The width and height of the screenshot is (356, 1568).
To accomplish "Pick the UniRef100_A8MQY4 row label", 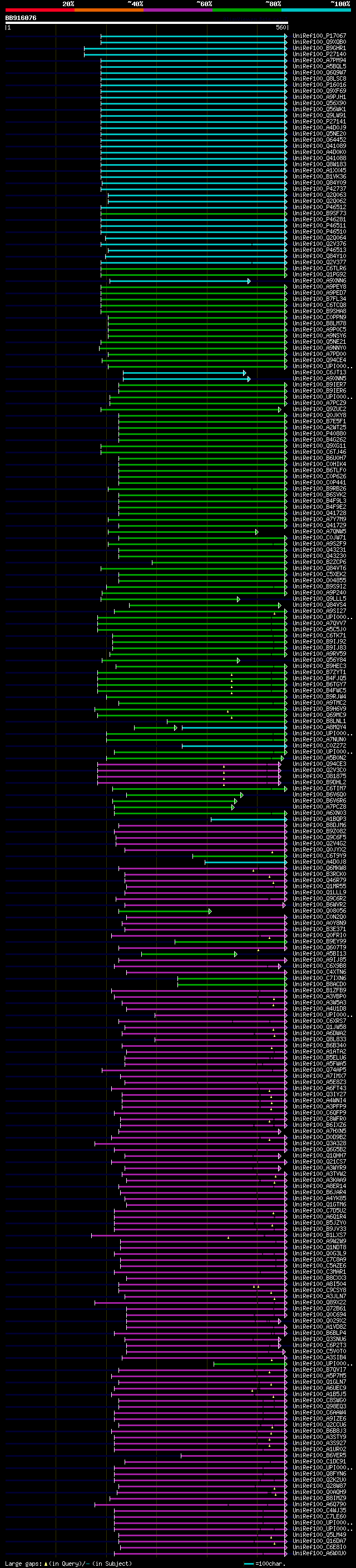I will click(319, 728).
